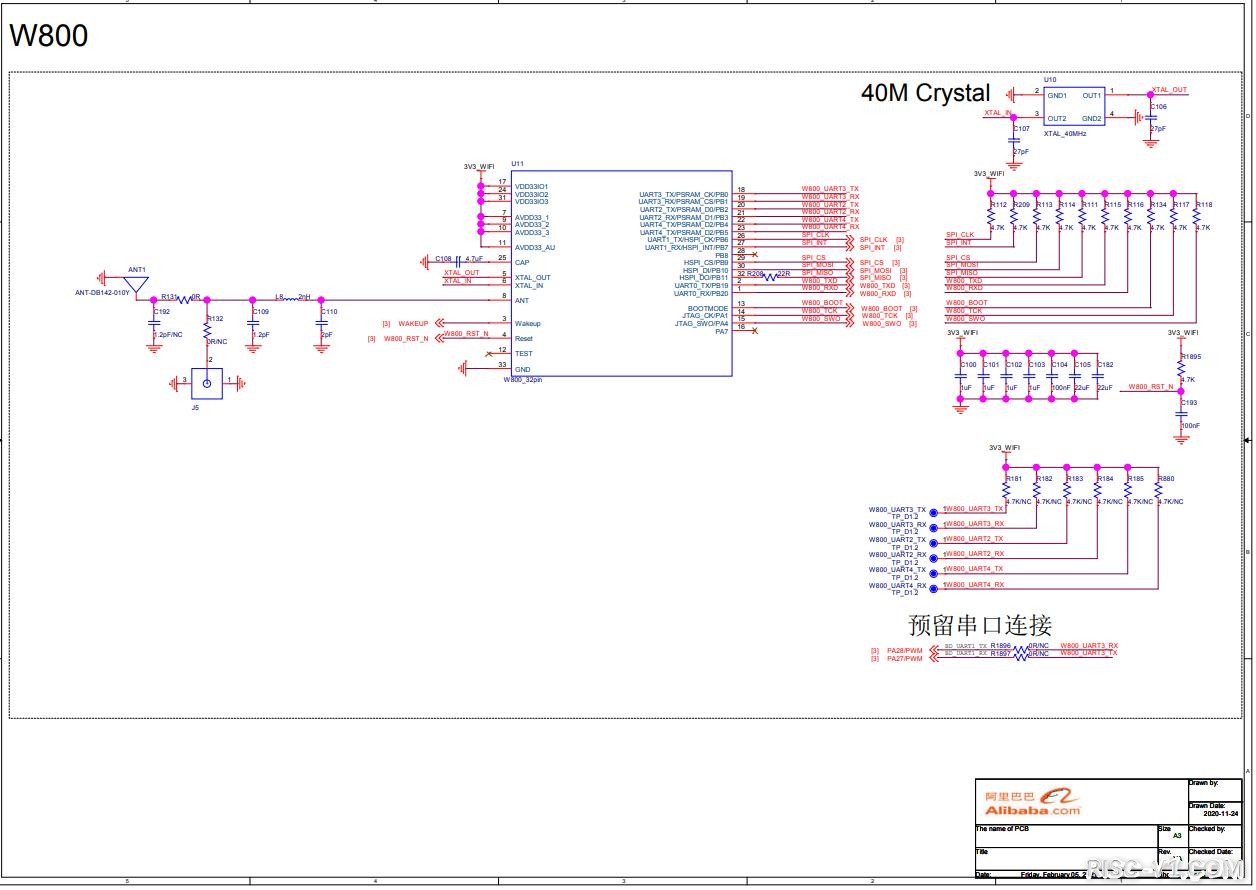Select the W800_UART4_RX blue test point

tap(933, 588)
